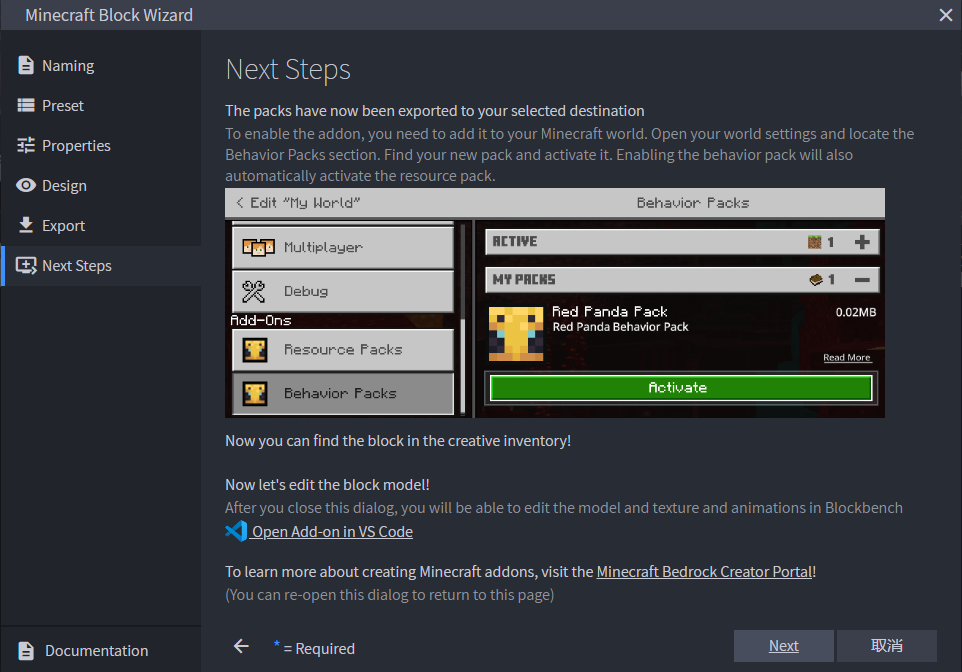Click the Design eye icon
The height and width of the screenshot is (672, 962).
(26, 185)
